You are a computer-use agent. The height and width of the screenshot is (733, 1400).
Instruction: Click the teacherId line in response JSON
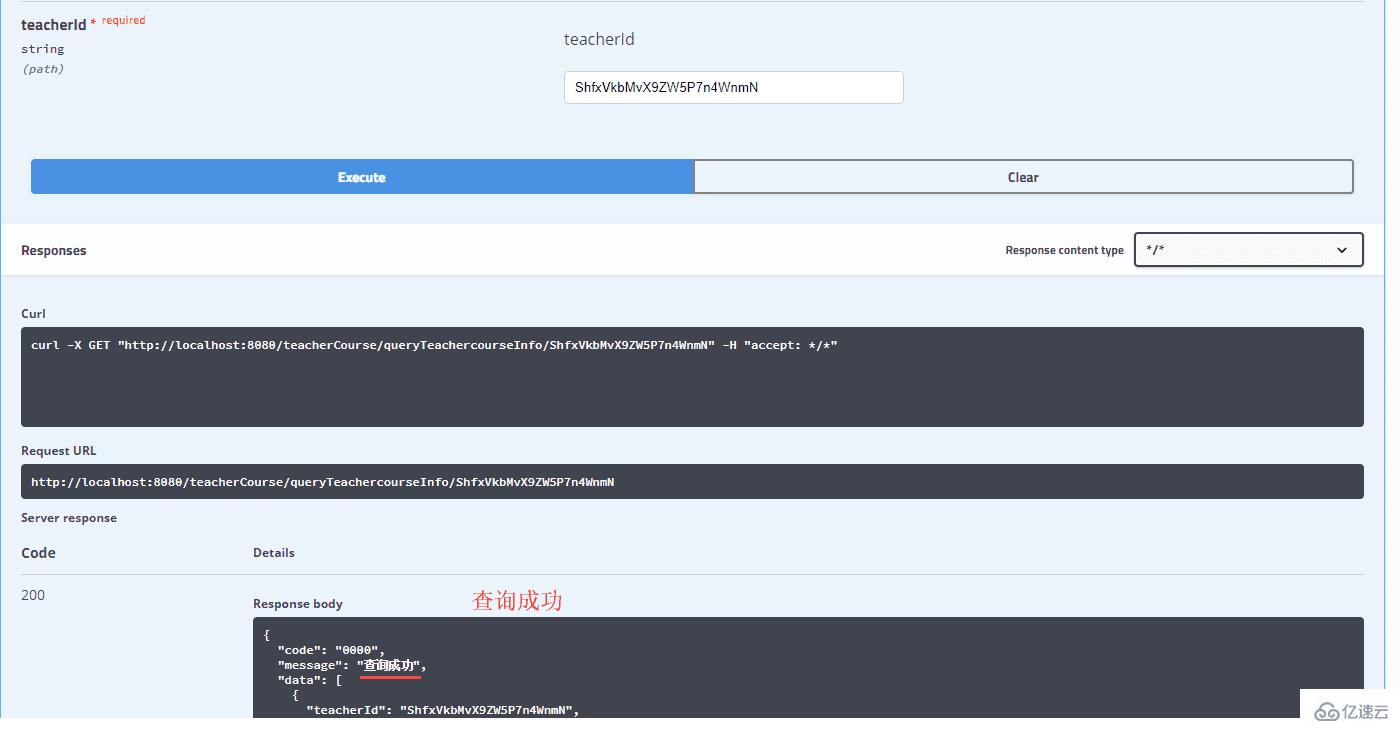point(442,710)
